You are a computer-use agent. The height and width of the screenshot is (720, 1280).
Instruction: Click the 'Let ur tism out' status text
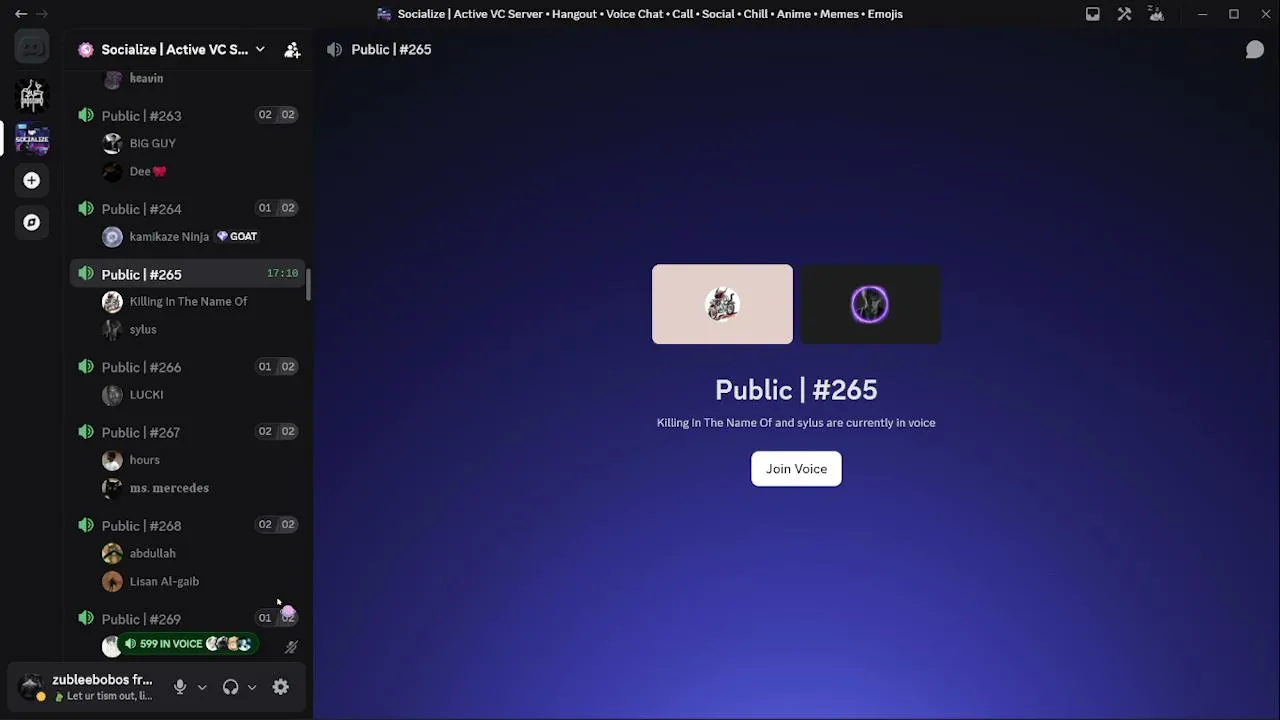[109, 696]
